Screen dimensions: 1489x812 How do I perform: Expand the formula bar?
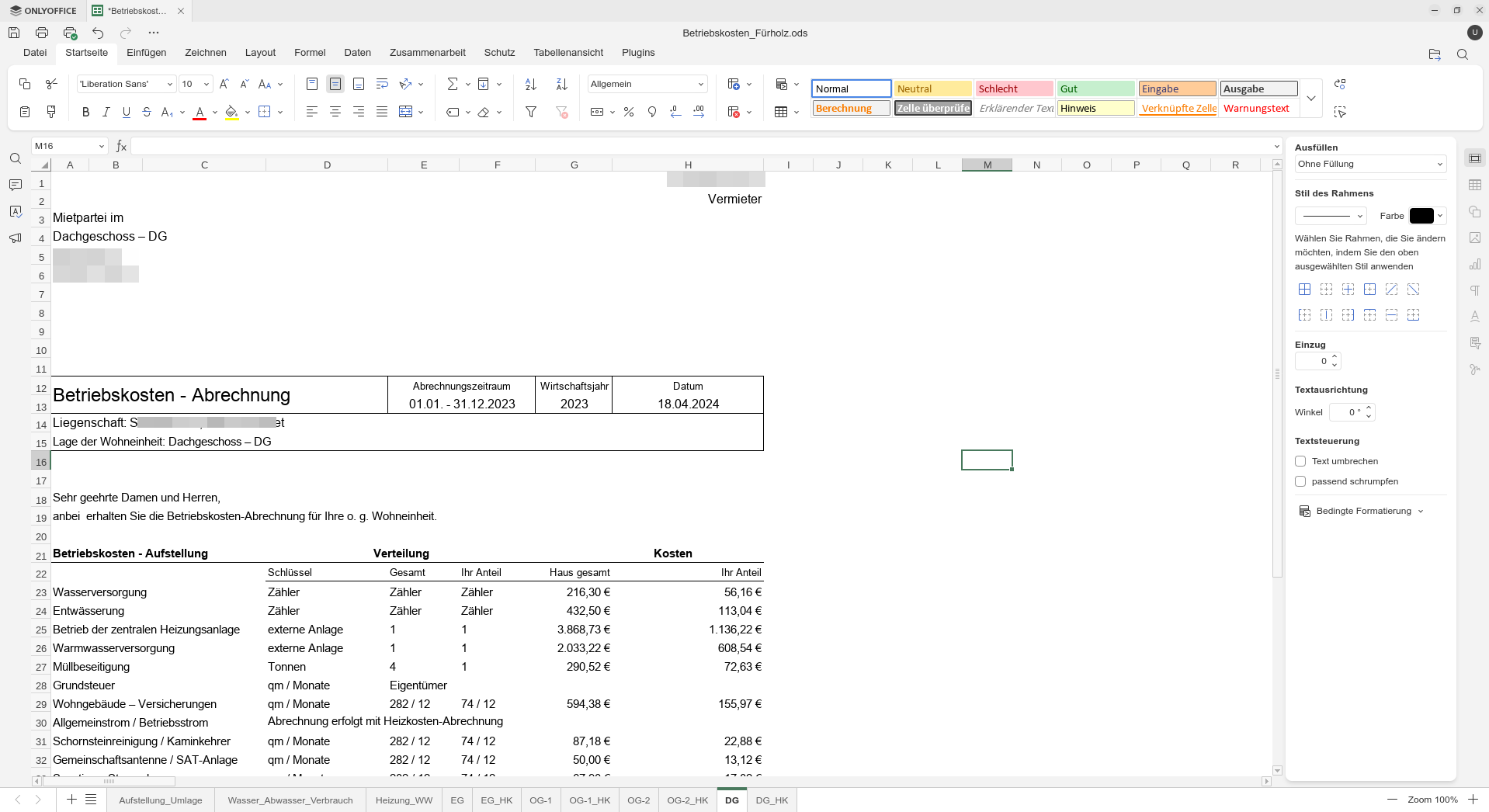(x=1276, y=146)
